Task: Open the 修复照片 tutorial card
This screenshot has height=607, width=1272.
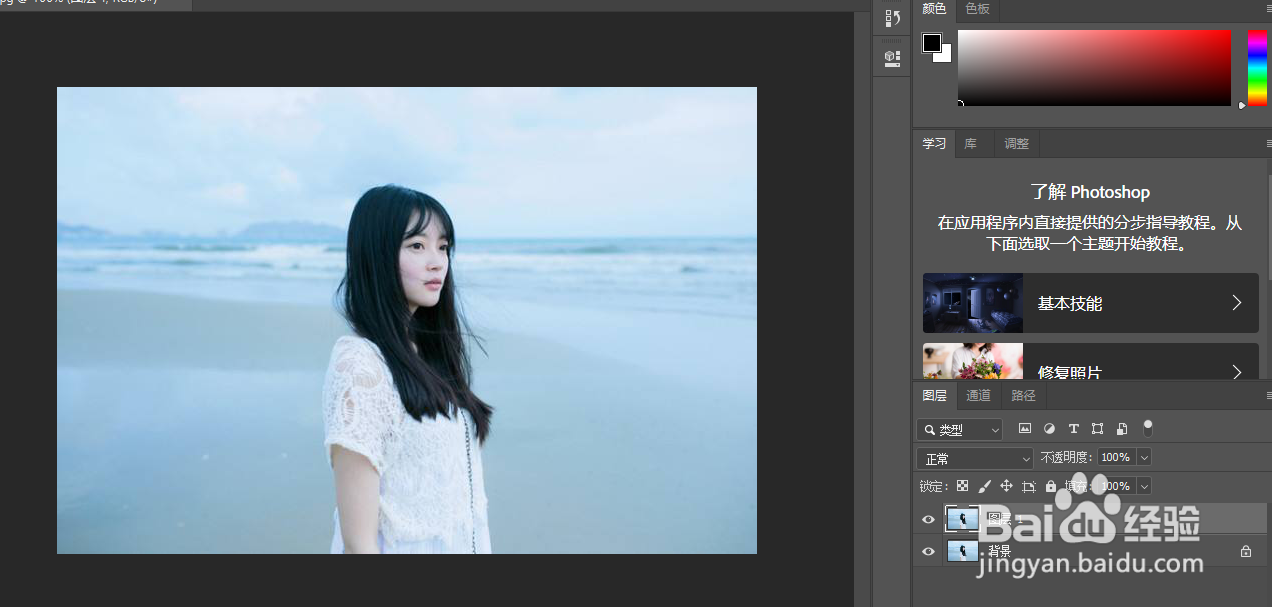Action: pos(1091,361)
